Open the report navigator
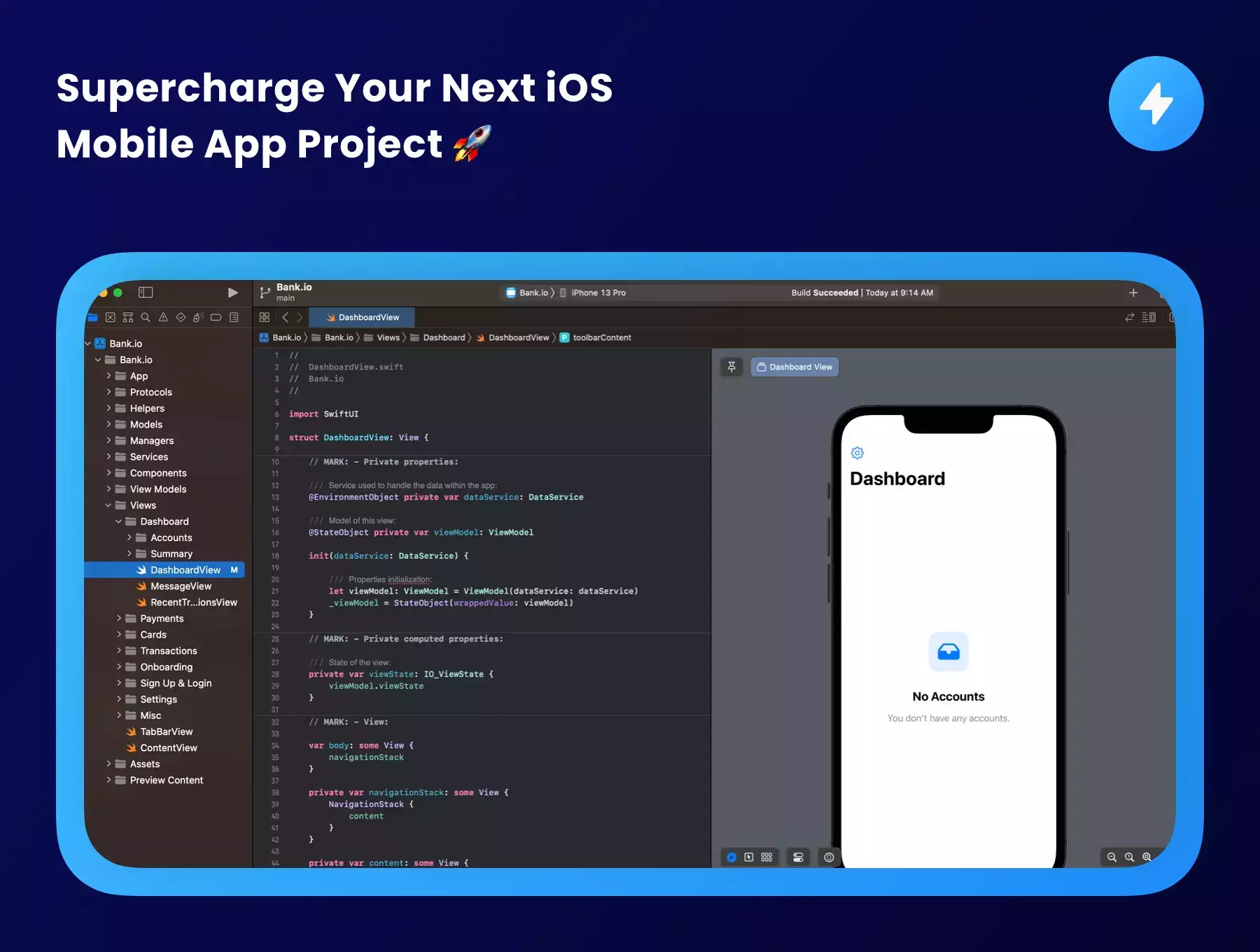 coord(234,317)
